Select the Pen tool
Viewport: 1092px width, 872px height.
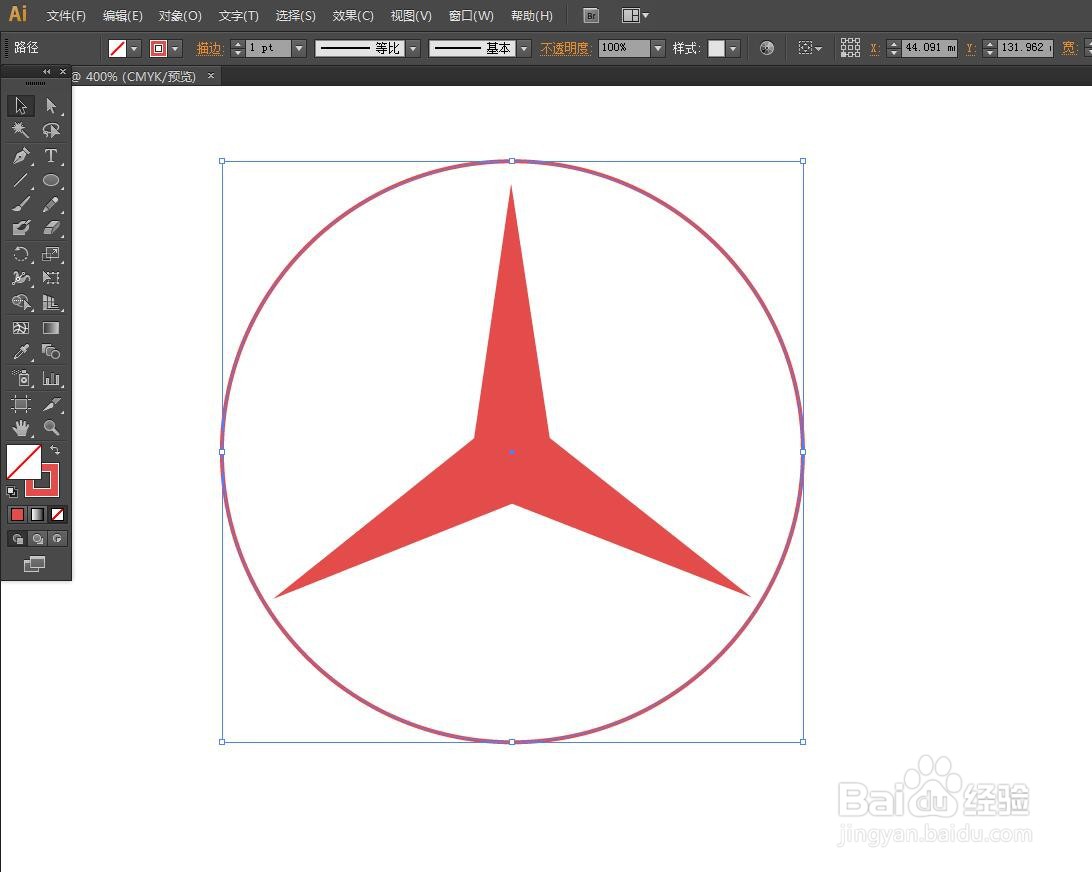pyautogui.click(x=21, y=155)
